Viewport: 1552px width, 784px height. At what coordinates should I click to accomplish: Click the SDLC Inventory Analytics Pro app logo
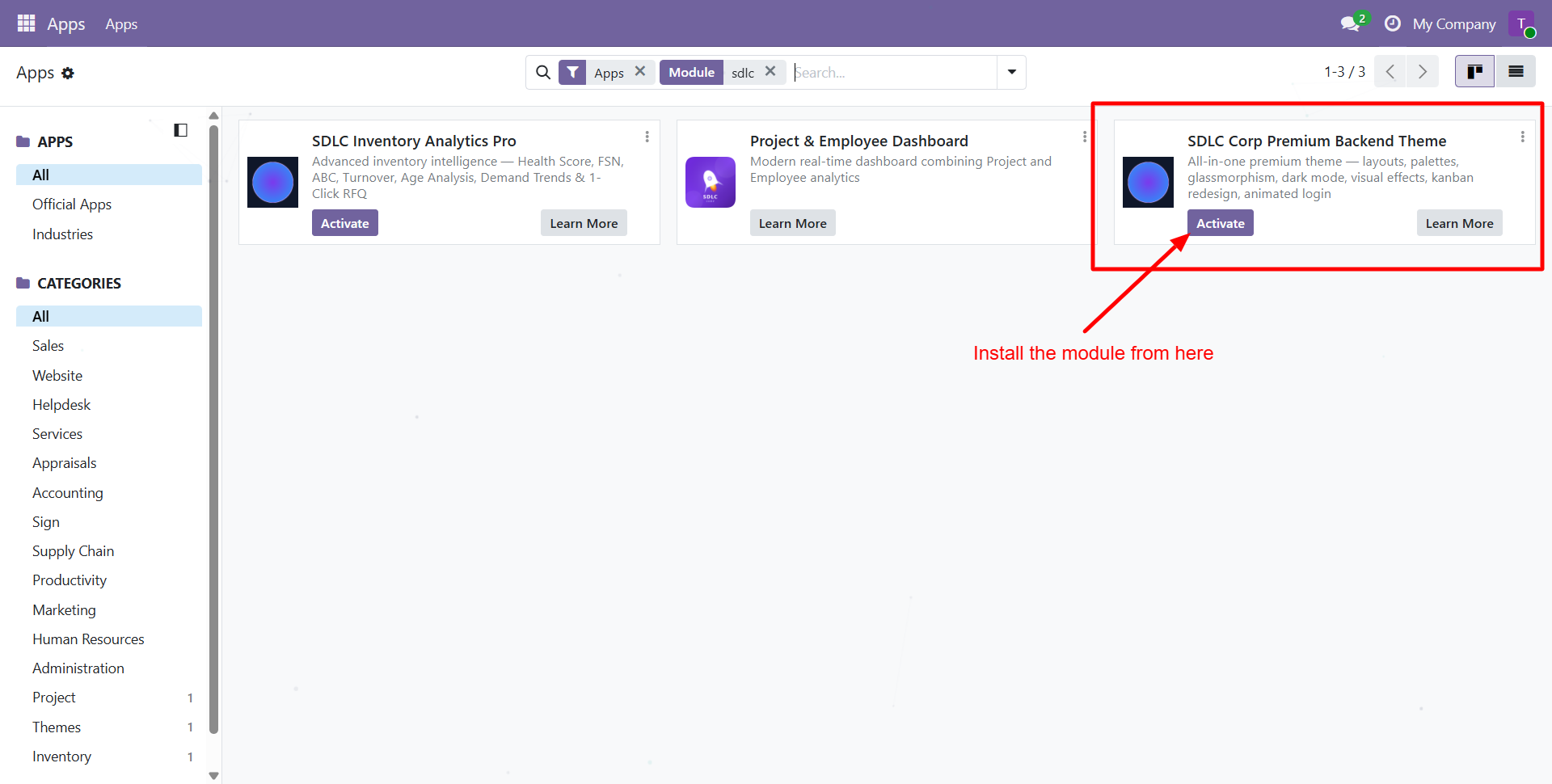click(272, 182)
